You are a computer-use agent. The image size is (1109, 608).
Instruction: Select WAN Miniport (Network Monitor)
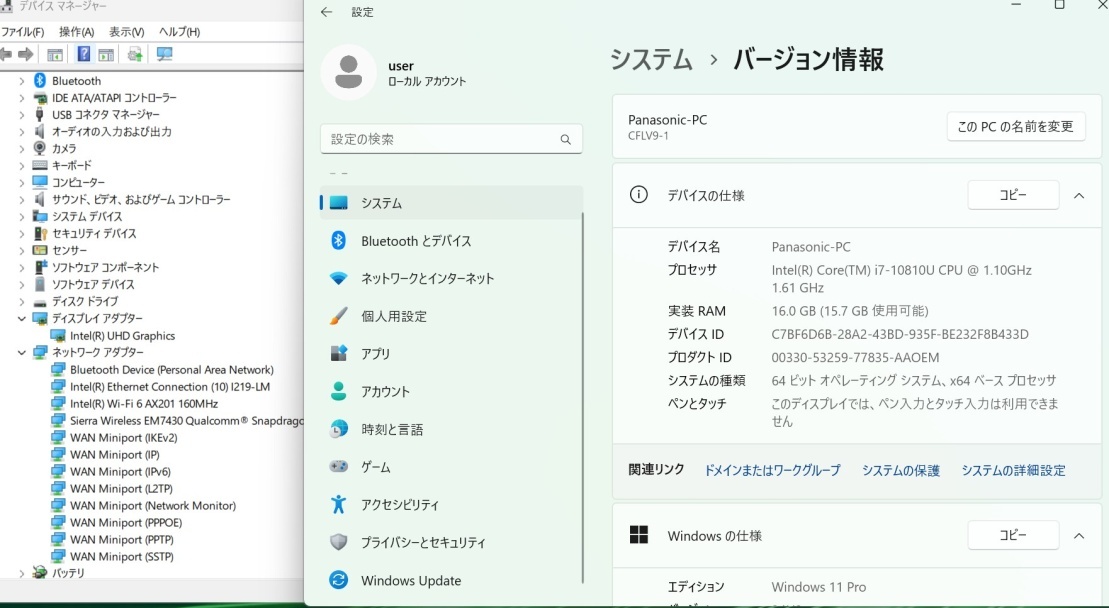pos(153,505)
